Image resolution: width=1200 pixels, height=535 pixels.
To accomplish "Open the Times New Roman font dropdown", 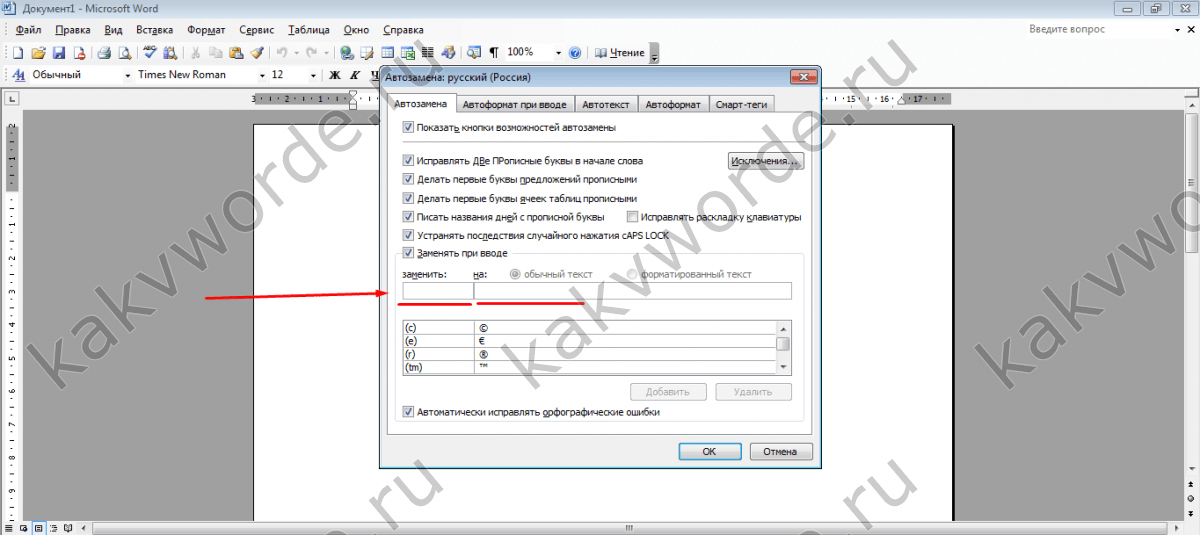I will (263, 75).
